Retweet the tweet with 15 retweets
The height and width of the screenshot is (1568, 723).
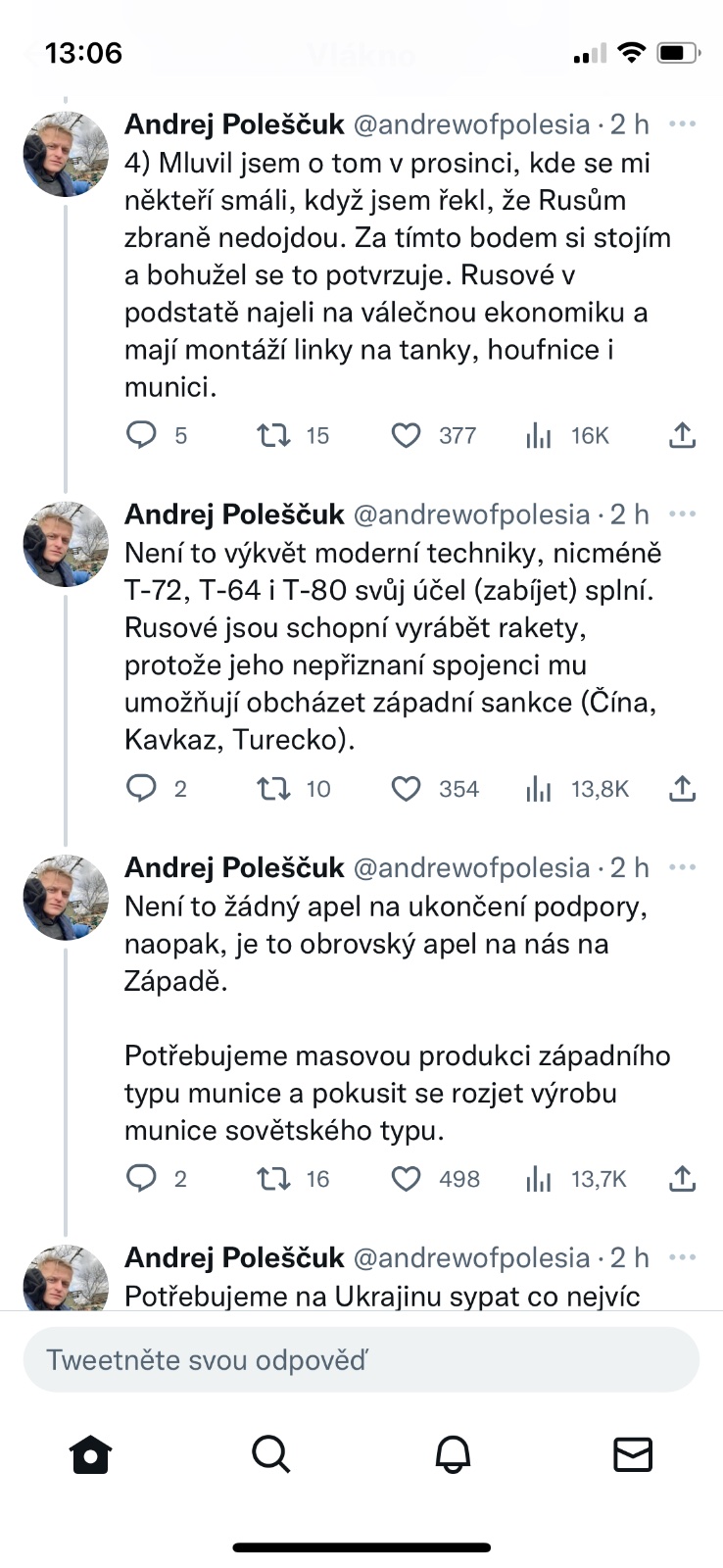273,435
